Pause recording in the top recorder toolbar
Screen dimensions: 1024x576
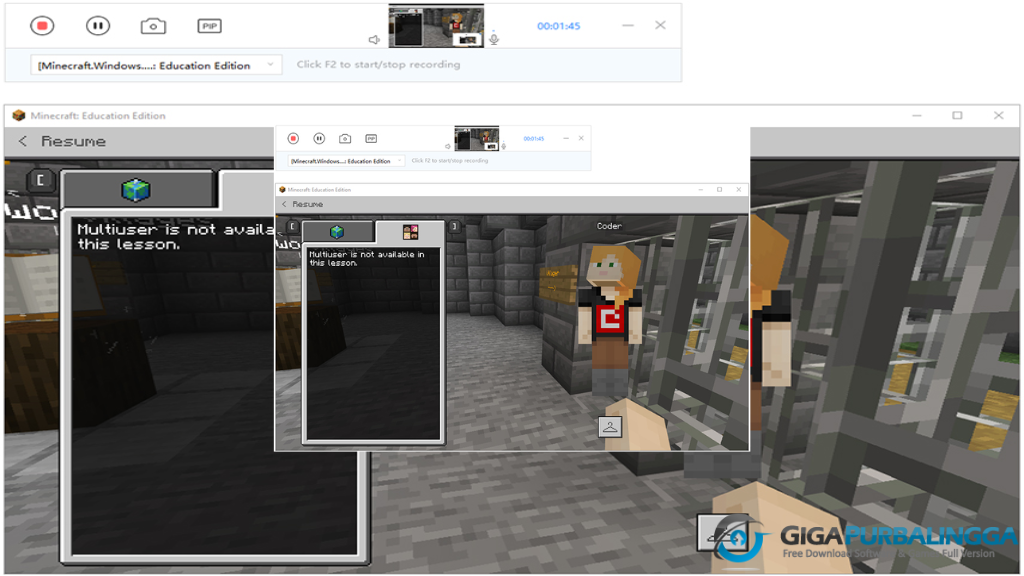[x=98, y=26]
